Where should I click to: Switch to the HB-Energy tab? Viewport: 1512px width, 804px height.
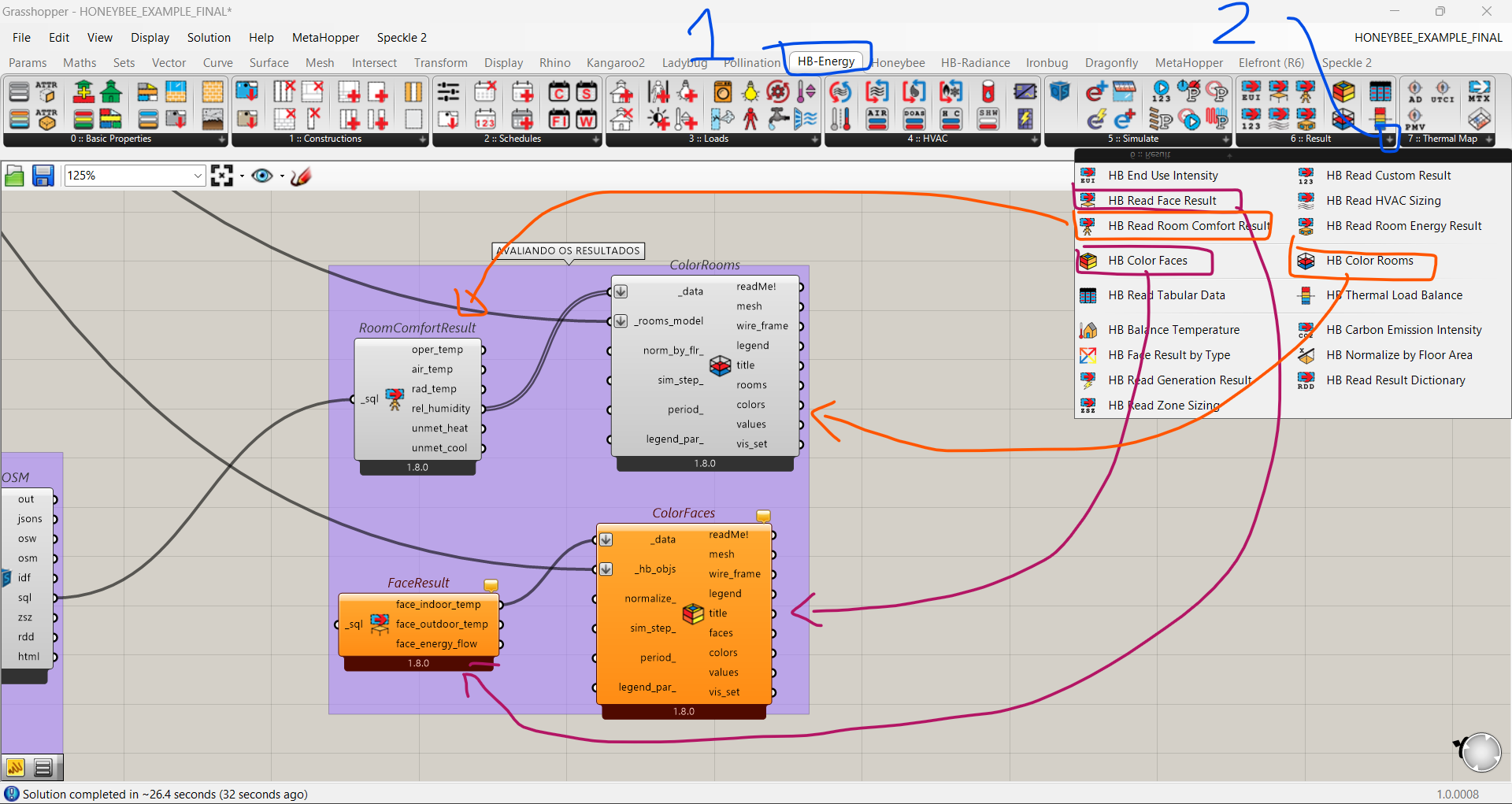click(826, 61)
